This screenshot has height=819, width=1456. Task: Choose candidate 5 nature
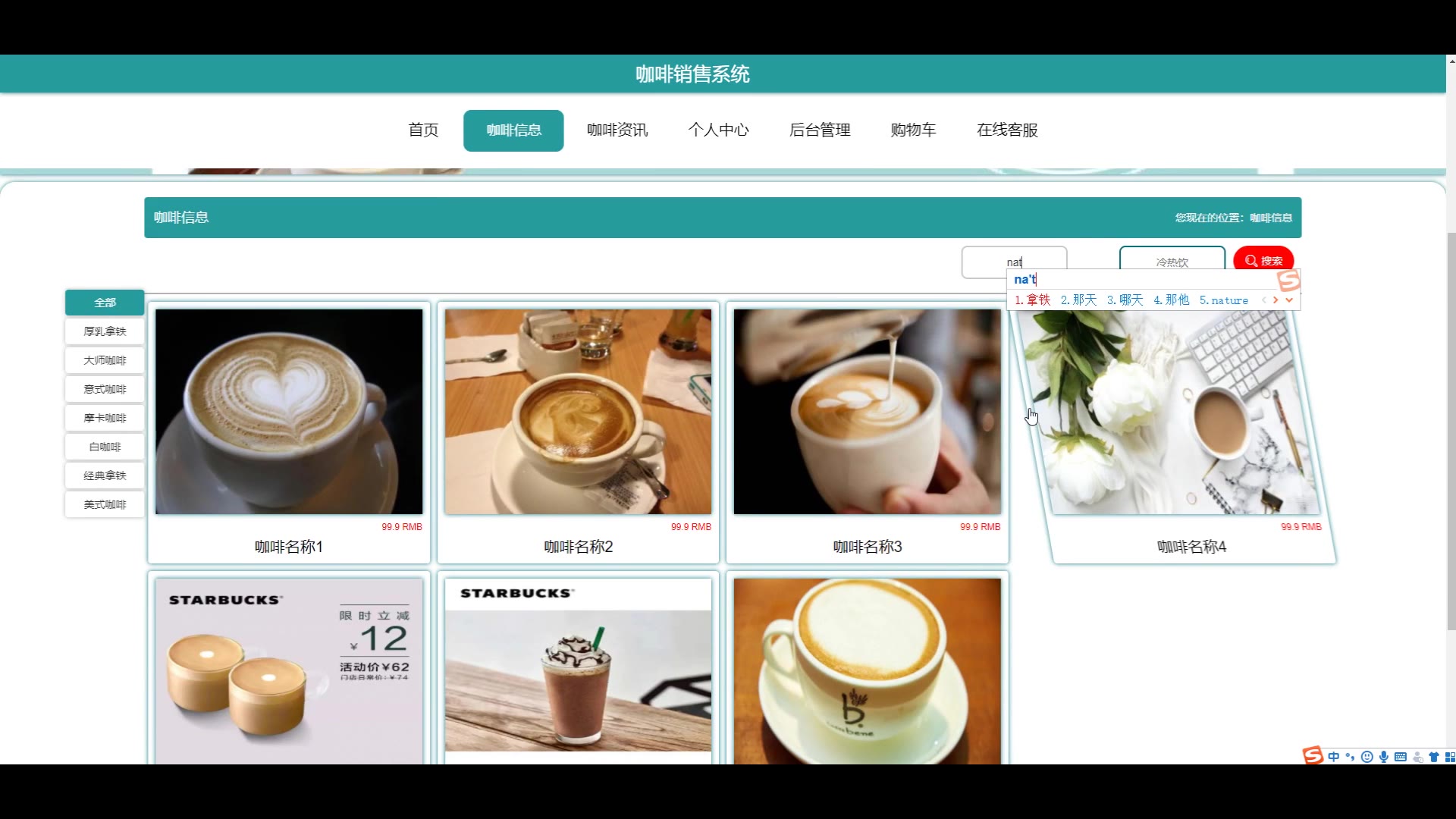click(x=1223, y=300)
